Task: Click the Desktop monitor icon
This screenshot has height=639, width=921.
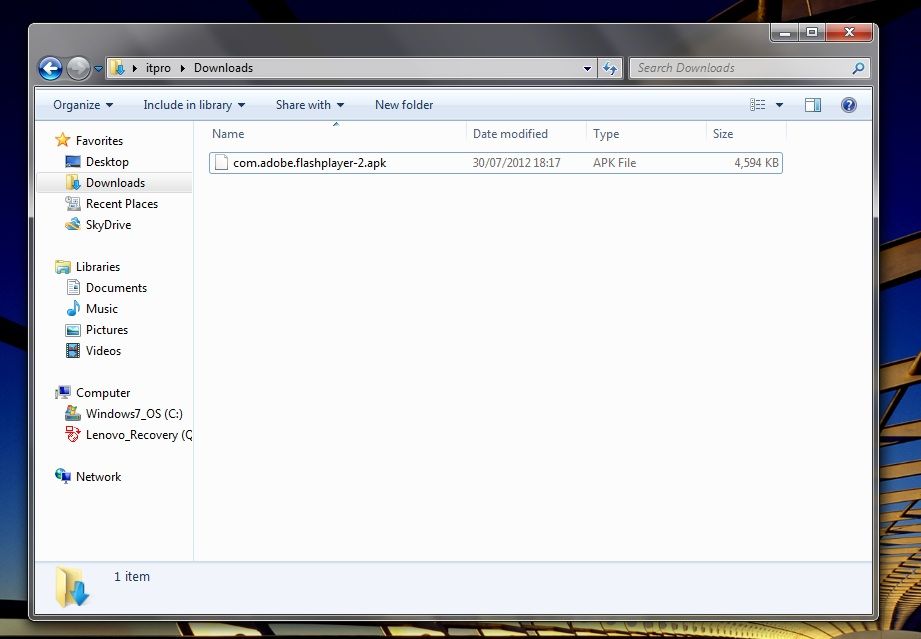Action: pos(73,162)
